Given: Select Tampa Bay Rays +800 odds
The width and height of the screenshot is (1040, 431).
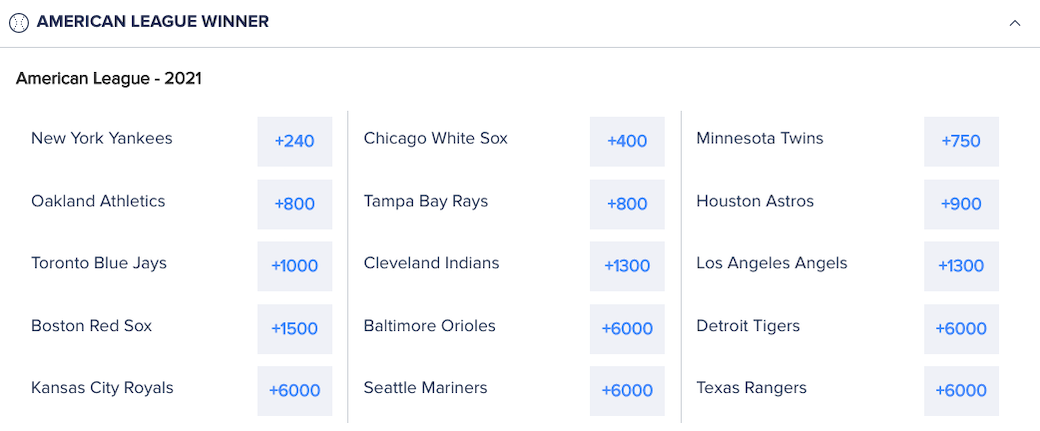Looking at the screenshot, I should tap(627, 204).
